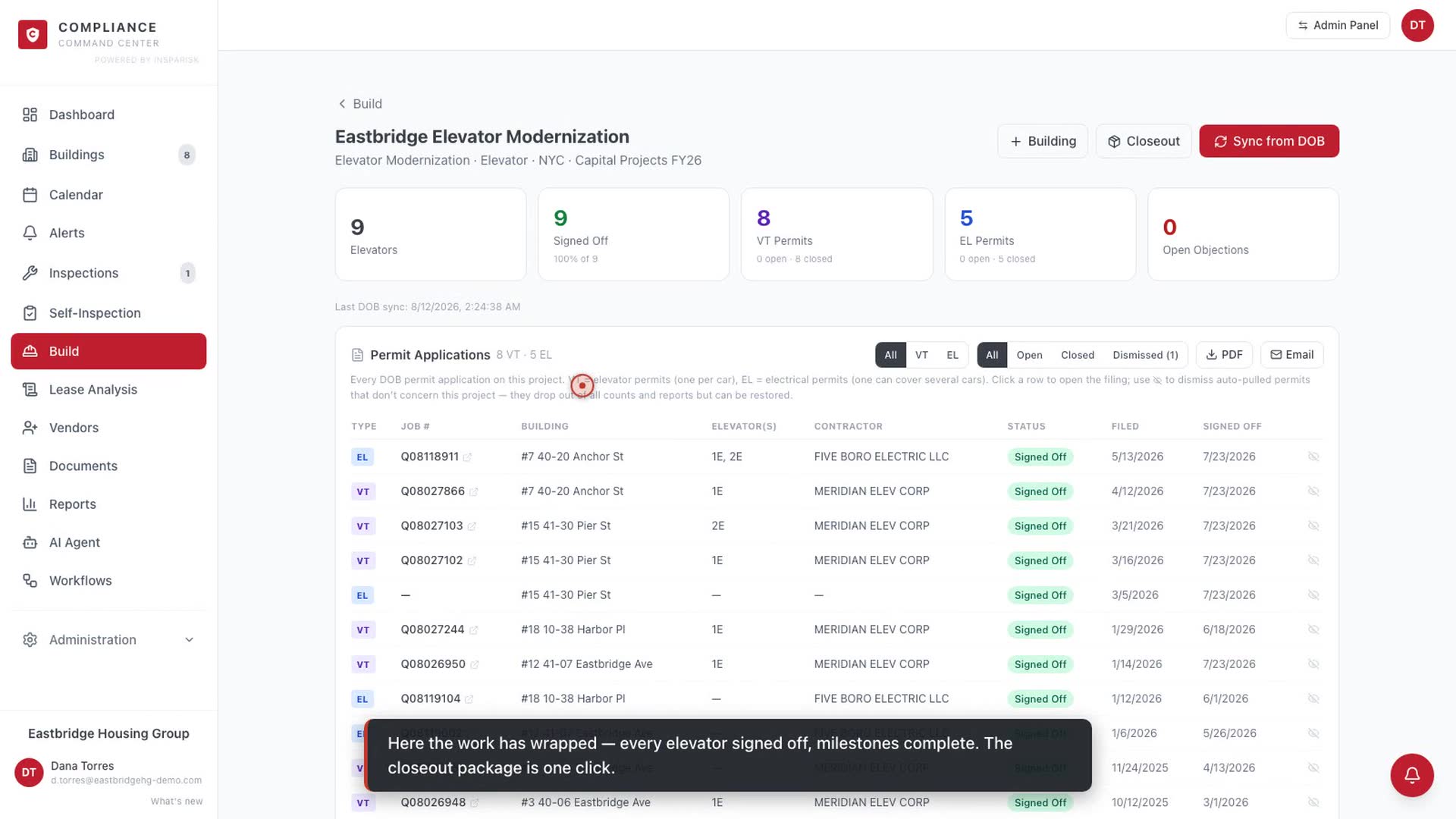Open external link for job Q08118911

[467, 457]
